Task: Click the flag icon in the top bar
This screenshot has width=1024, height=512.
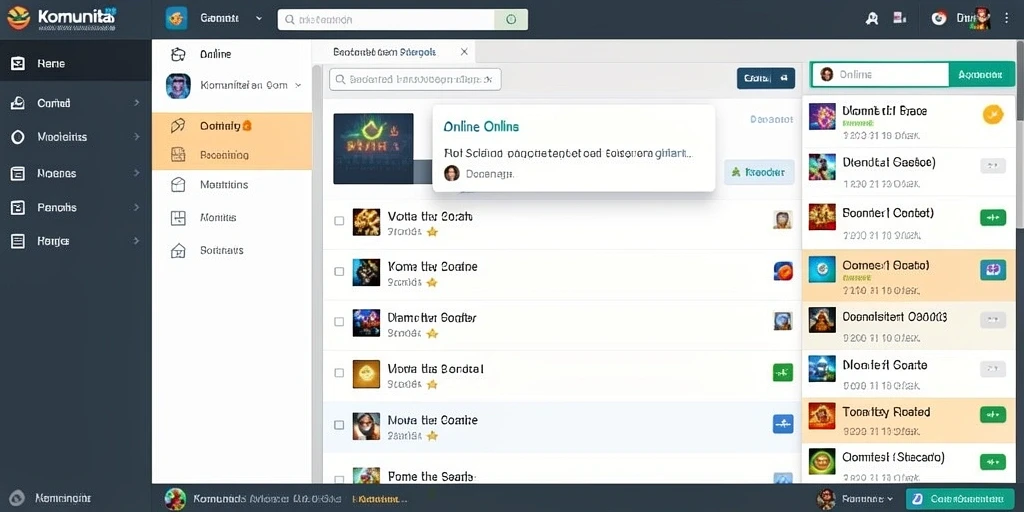Action: [x=899, y=18]
